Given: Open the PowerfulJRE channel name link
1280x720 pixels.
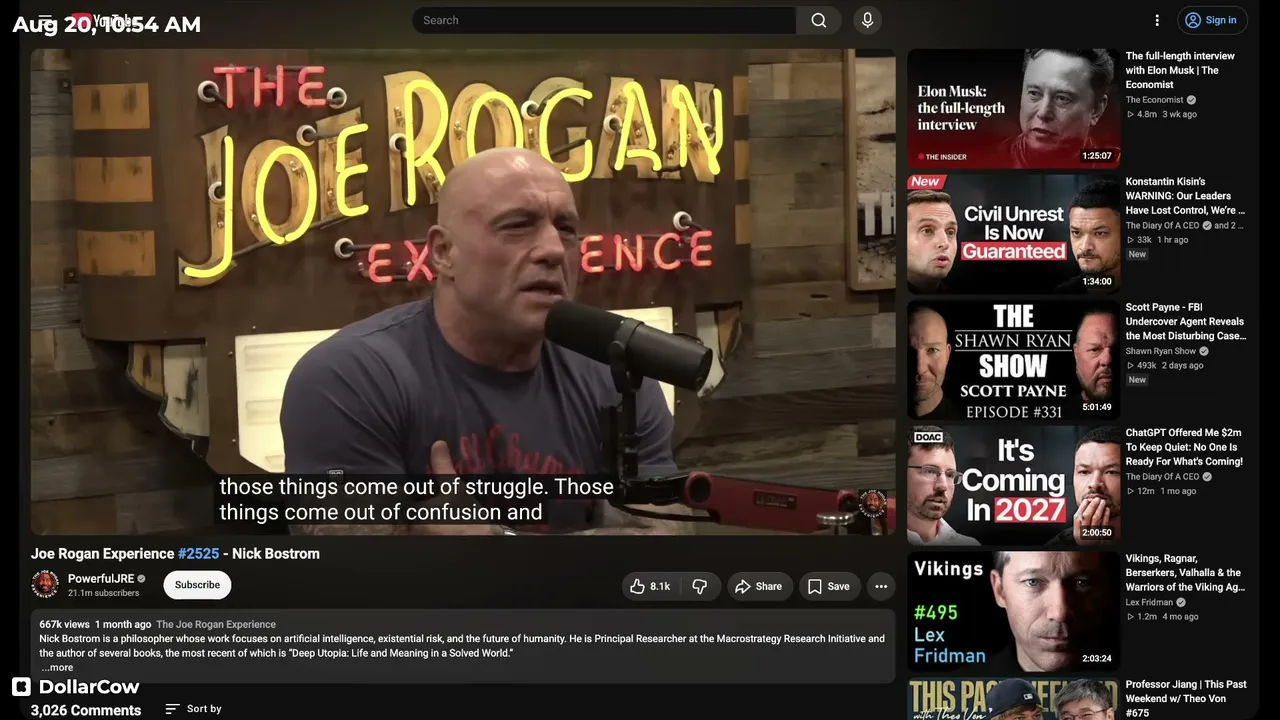Looking at the screenshot, I should pos(100,579).
